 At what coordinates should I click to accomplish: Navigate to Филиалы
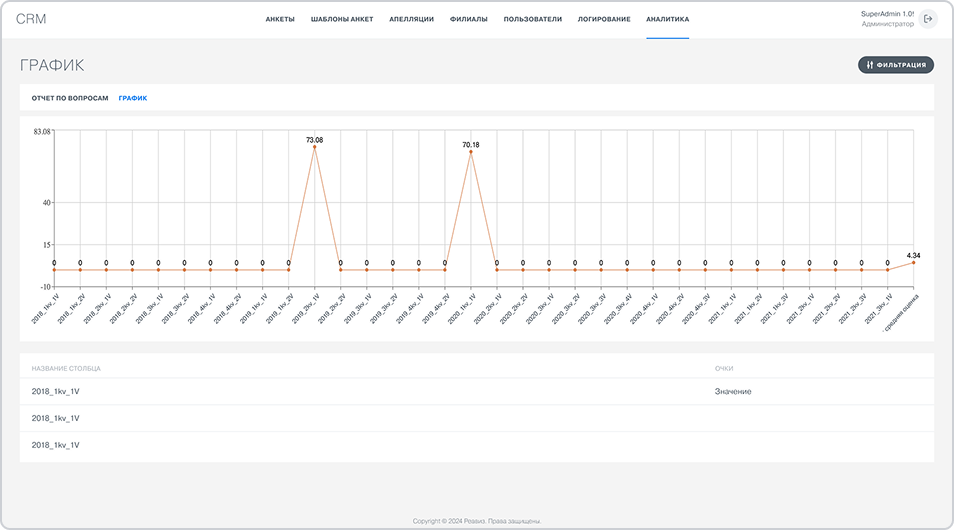click(x=469, y=19)
